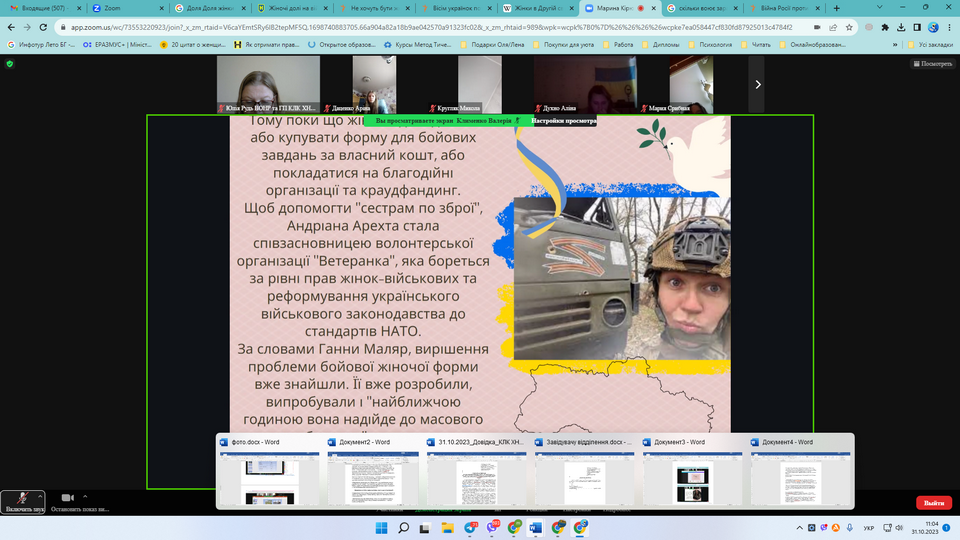Select Юлия Рудь participant video tile
This screenshot has height=540, width=960.
[268, 84]
